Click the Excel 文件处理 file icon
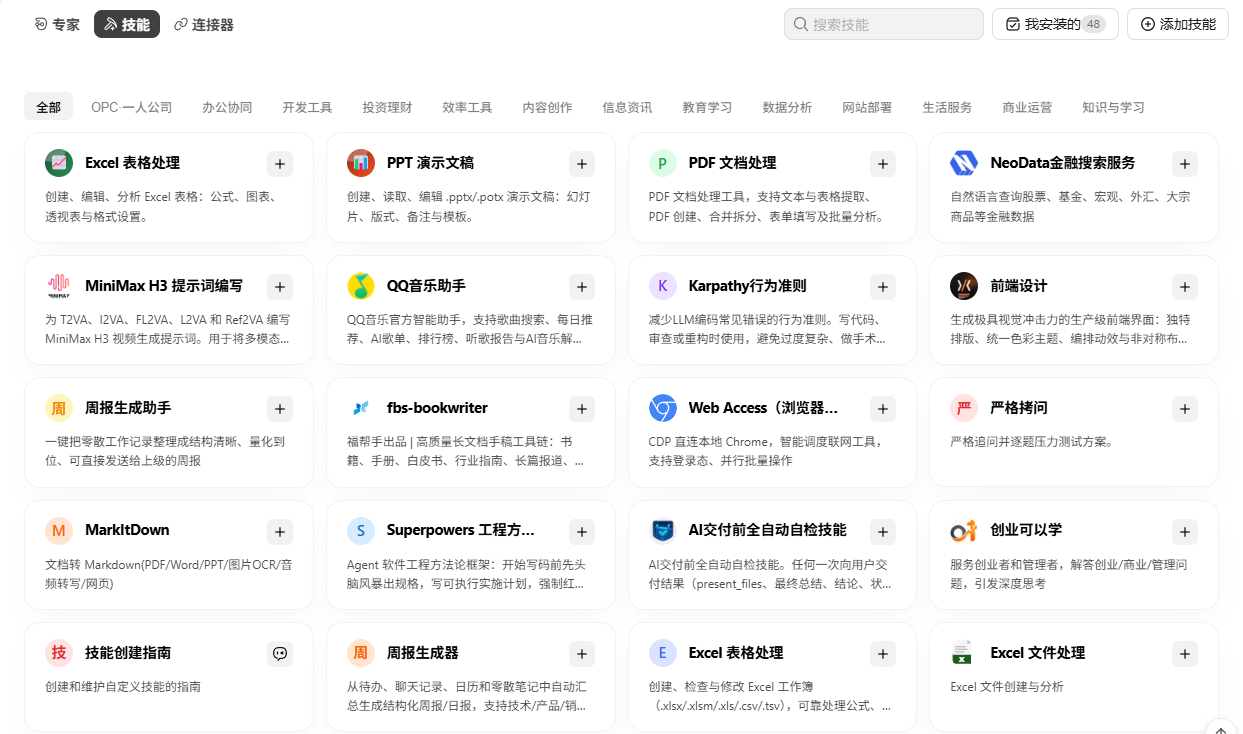 click(964, 653)
